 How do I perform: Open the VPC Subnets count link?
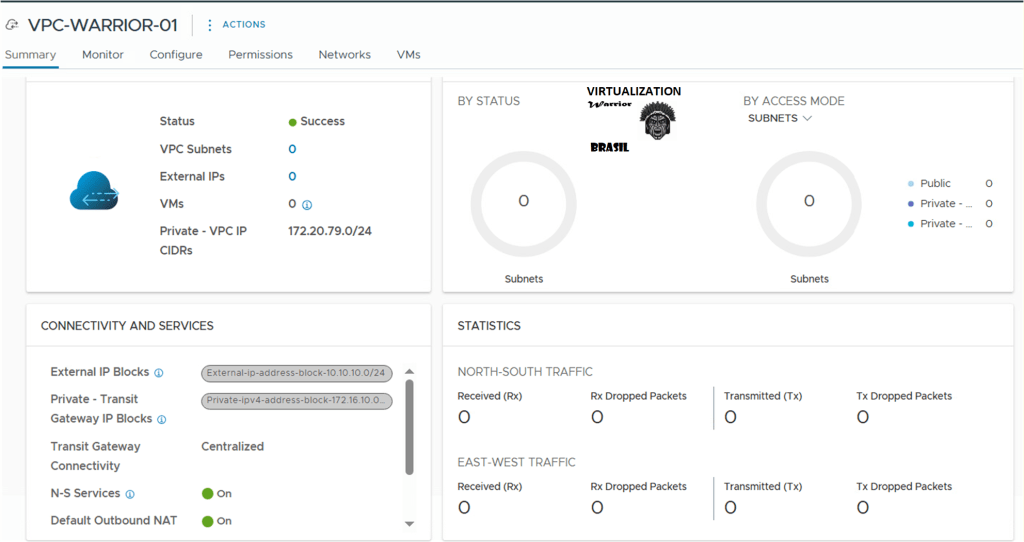292,149
